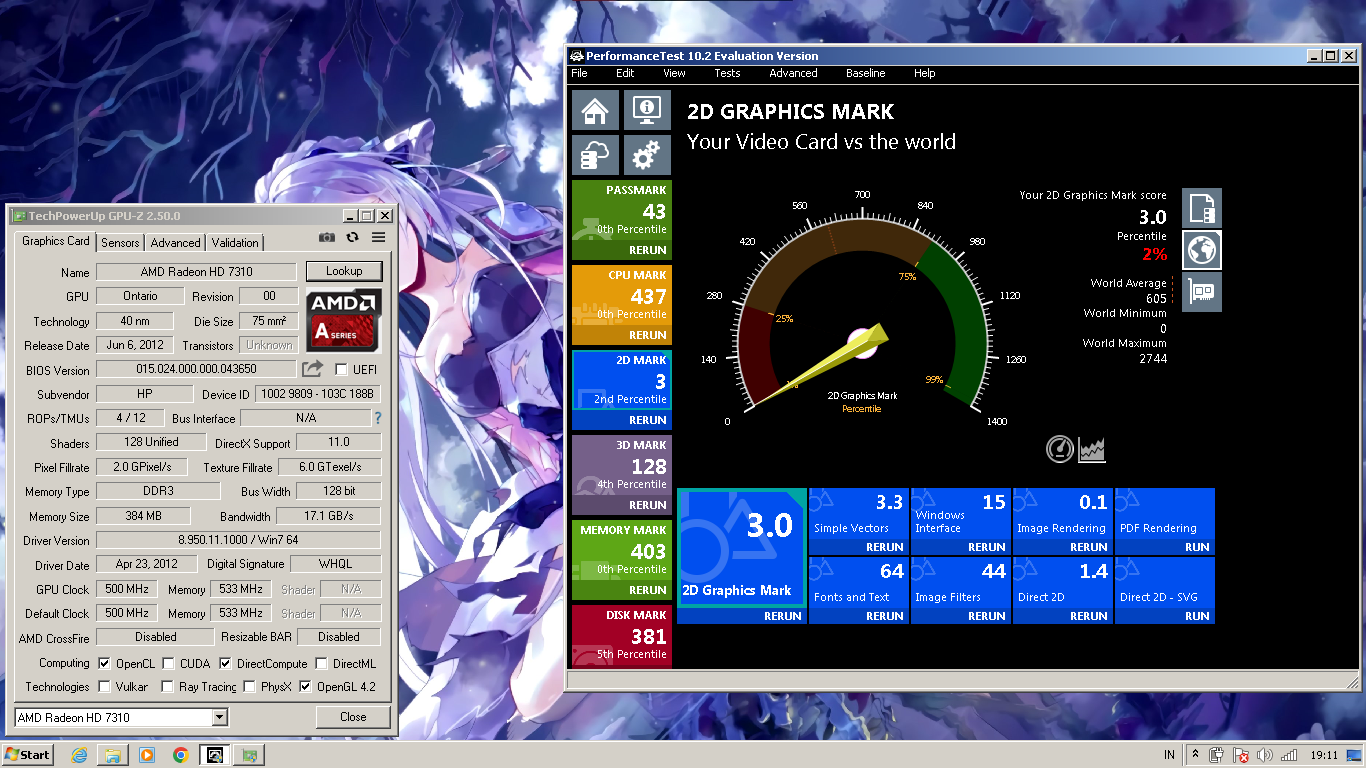The width and height of the screenshot is (1366, 768).
Task: Toggle the DirectML checkbox
Action: pyautogui.click(x=321, y=663)
